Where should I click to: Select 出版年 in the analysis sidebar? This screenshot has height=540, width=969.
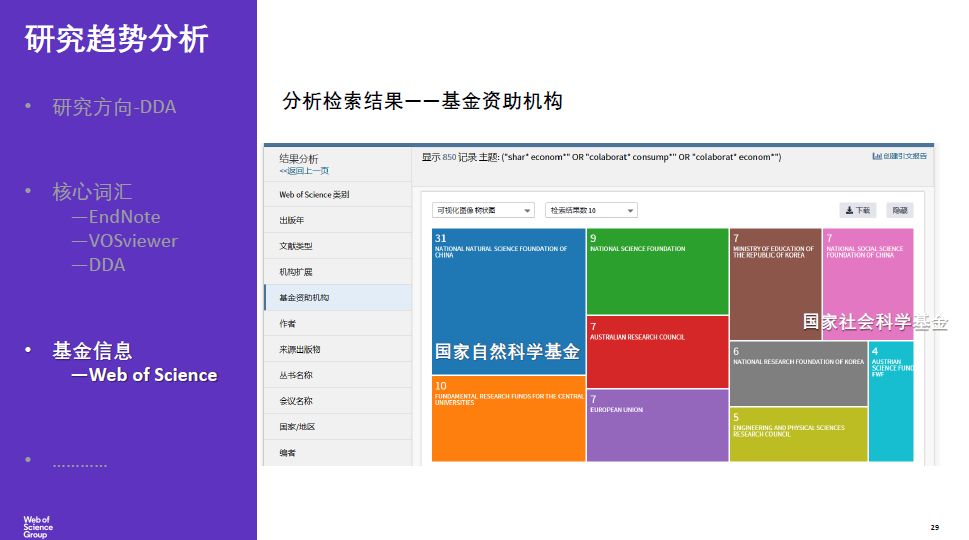coord(293,220)
